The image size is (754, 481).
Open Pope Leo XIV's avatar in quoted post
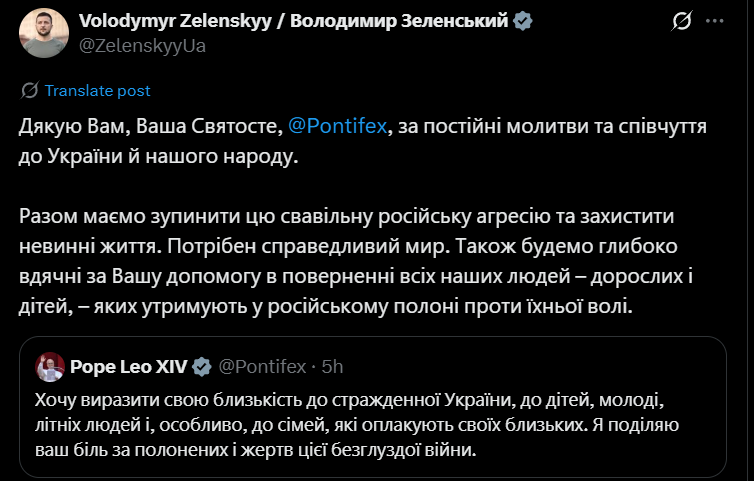pos(49,367)
